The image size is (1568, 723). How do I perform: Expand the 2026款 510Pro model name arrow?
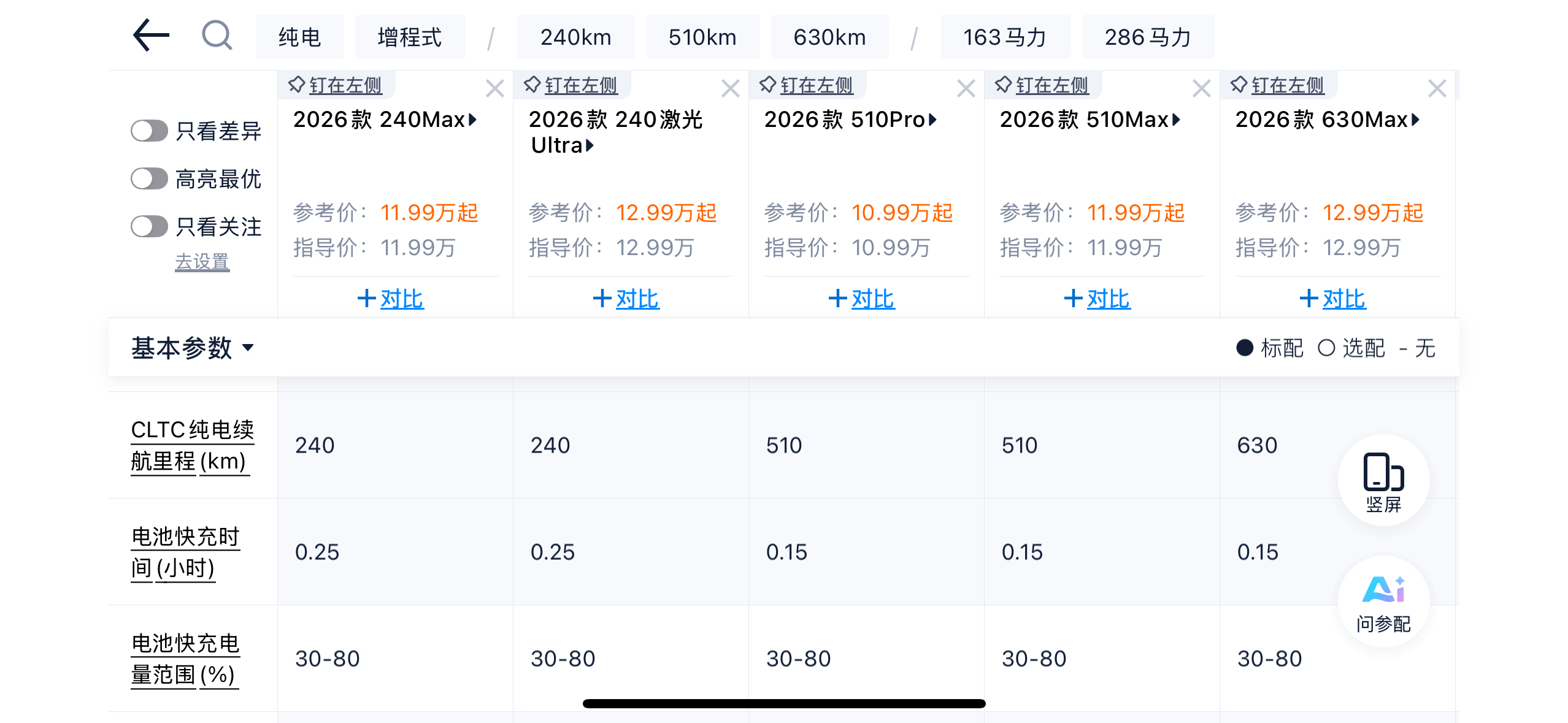tap(932, 119)
